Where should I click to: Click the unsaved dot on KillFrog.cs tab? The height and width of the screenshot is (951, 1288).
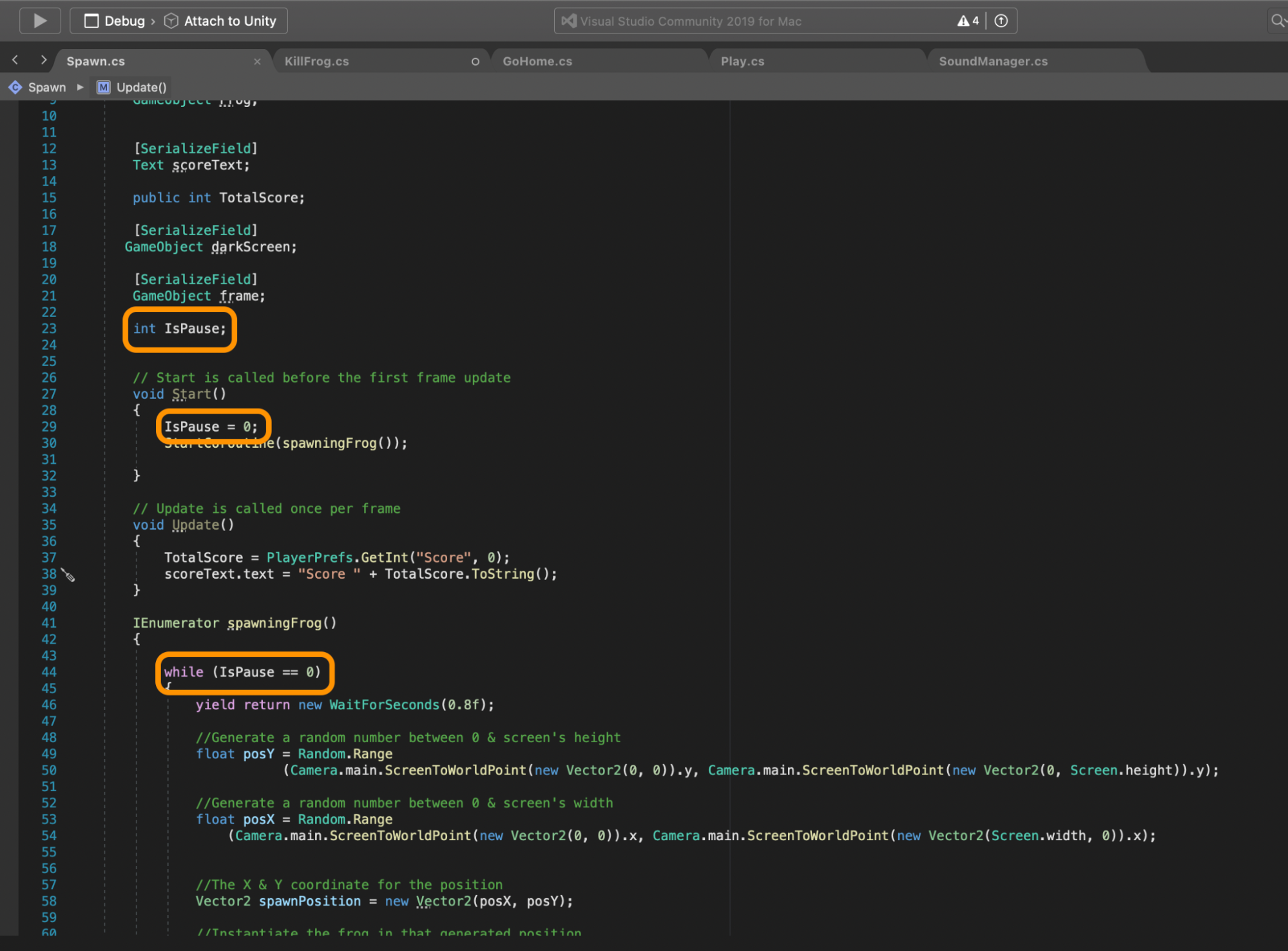click(x=475, y=62)
